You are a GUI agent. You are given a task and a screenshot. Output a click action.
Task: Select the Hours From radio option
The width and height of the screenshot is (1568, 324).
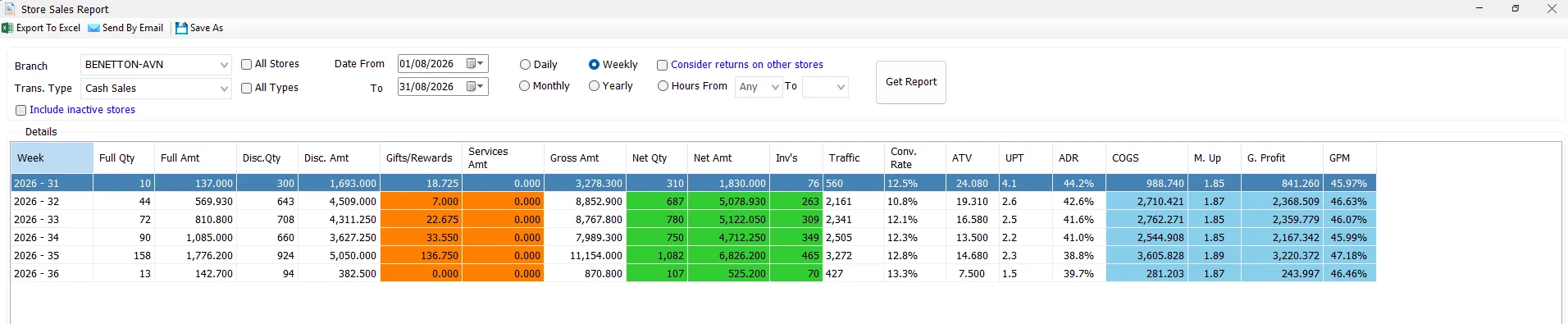pos(663,86)
